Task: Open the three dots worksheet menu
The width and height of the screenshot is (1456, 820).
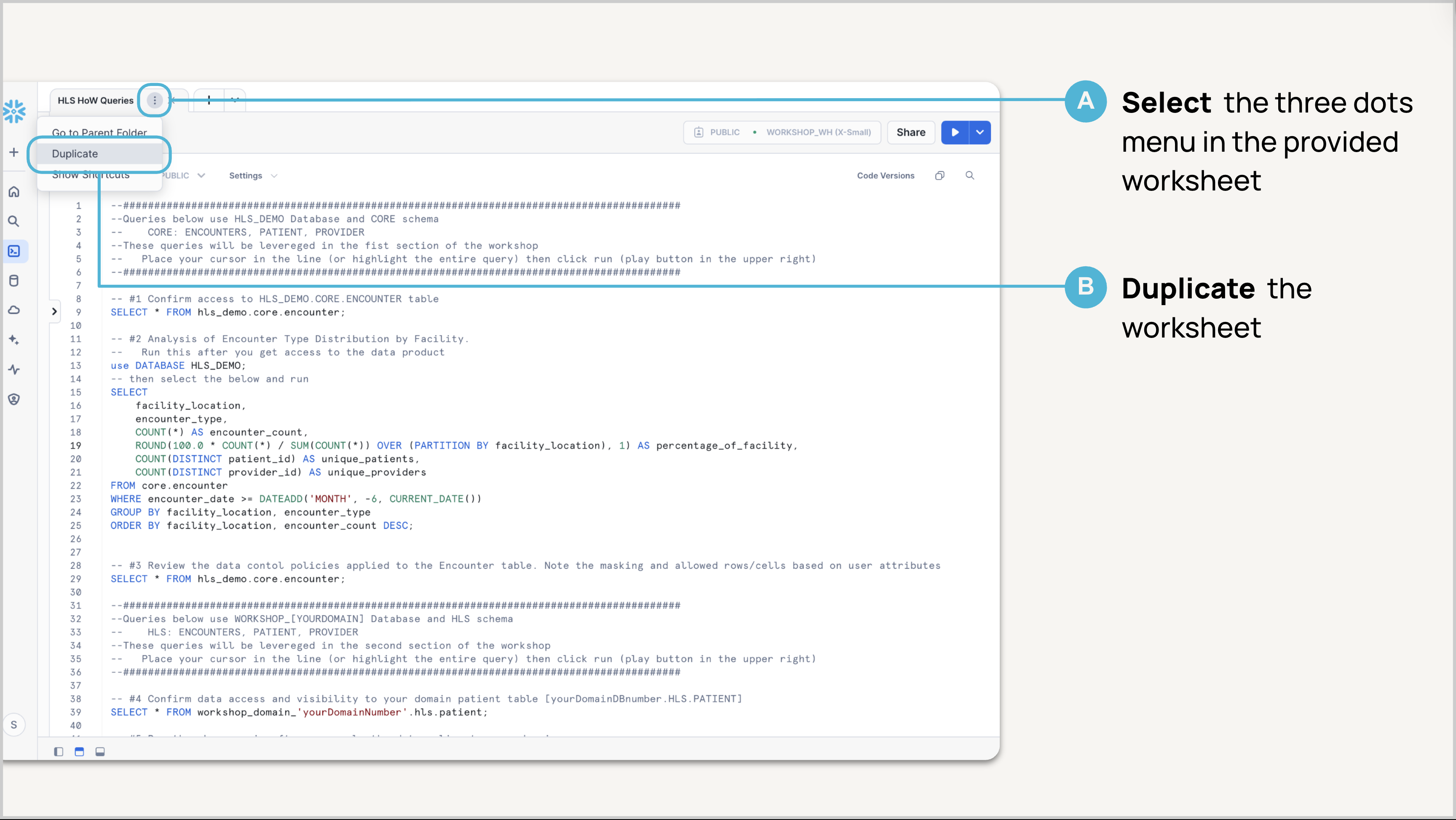Action: (x=154, y=101)
